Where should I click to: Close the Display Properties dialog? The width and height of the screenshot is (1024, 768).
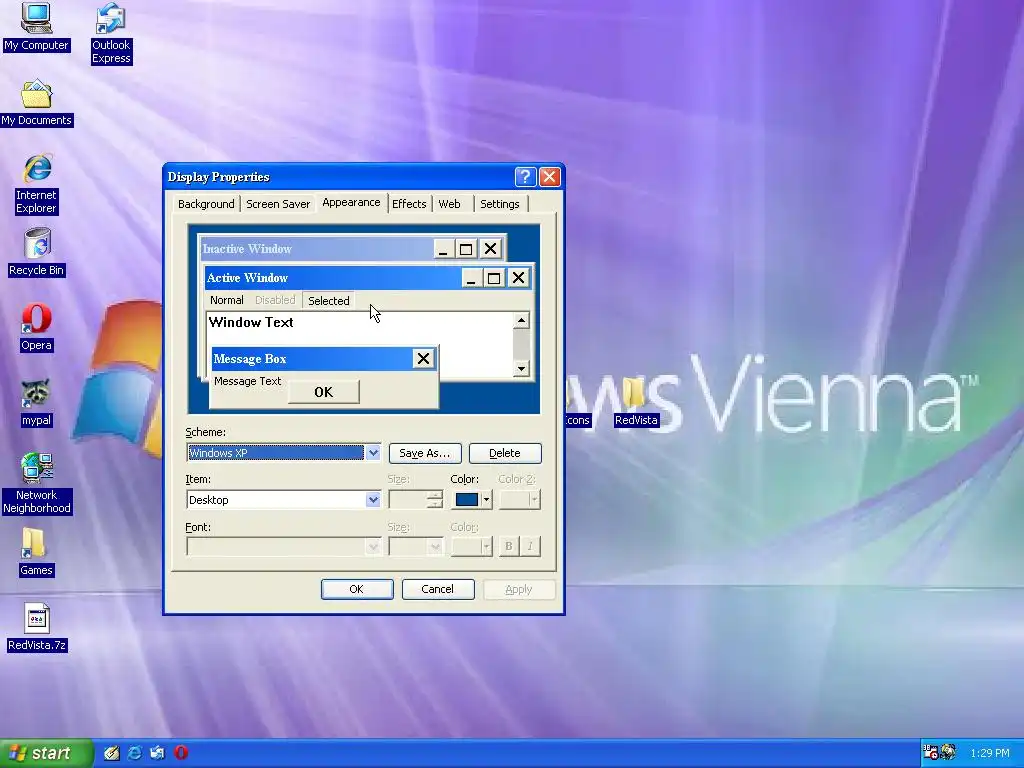[x=550, y=177]
